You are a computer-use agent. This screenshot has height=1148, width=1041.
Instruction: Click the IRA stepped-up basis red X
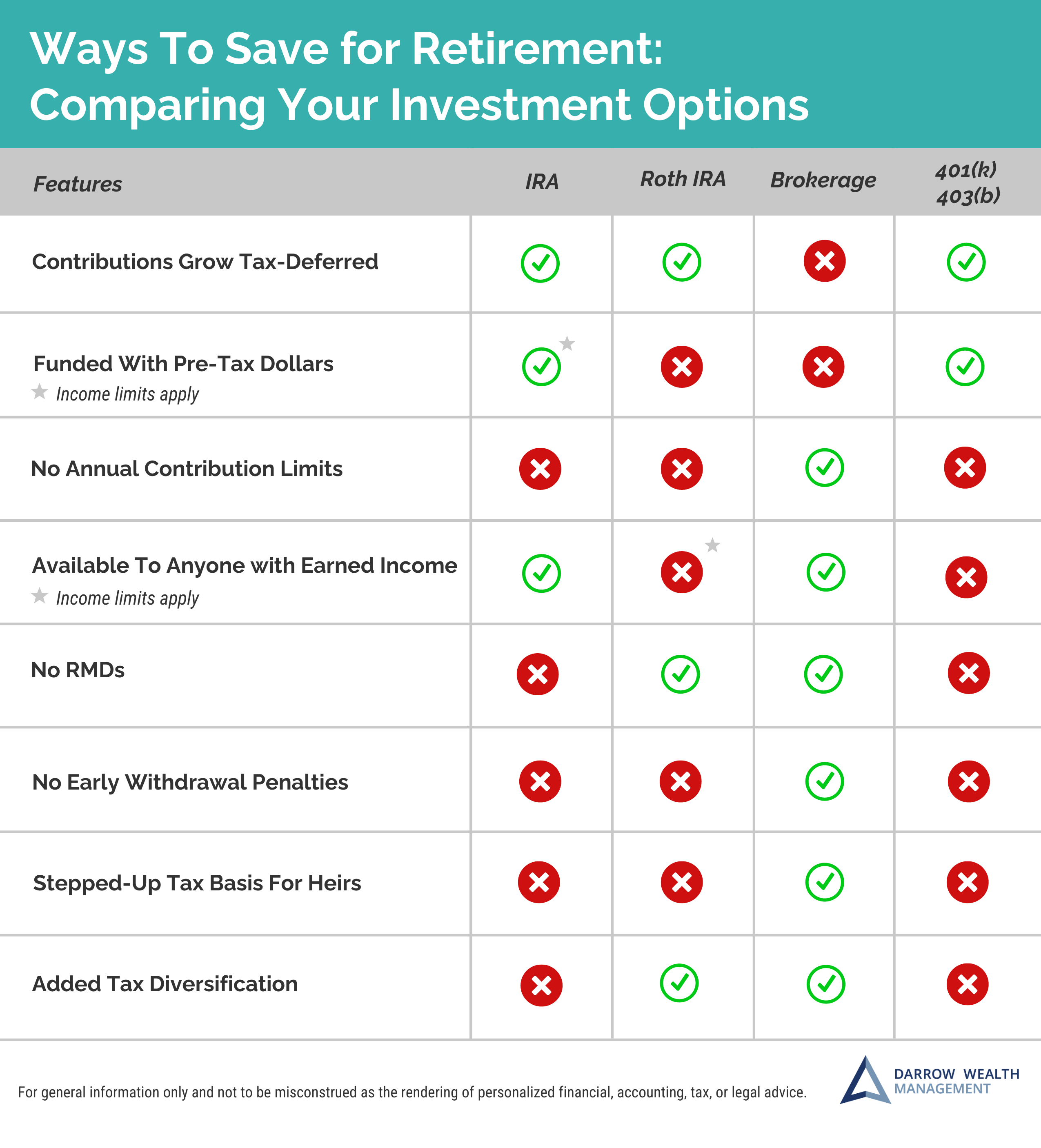(539, 882)
